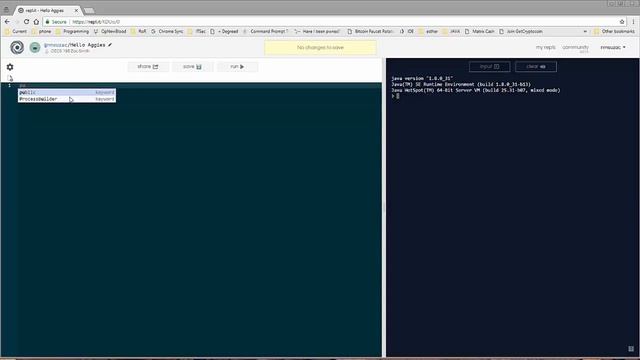Image resolution: width=640 pixels, height=360 pixels.
Task: Edit repl name with pencil icon
Action: point(110,45)
